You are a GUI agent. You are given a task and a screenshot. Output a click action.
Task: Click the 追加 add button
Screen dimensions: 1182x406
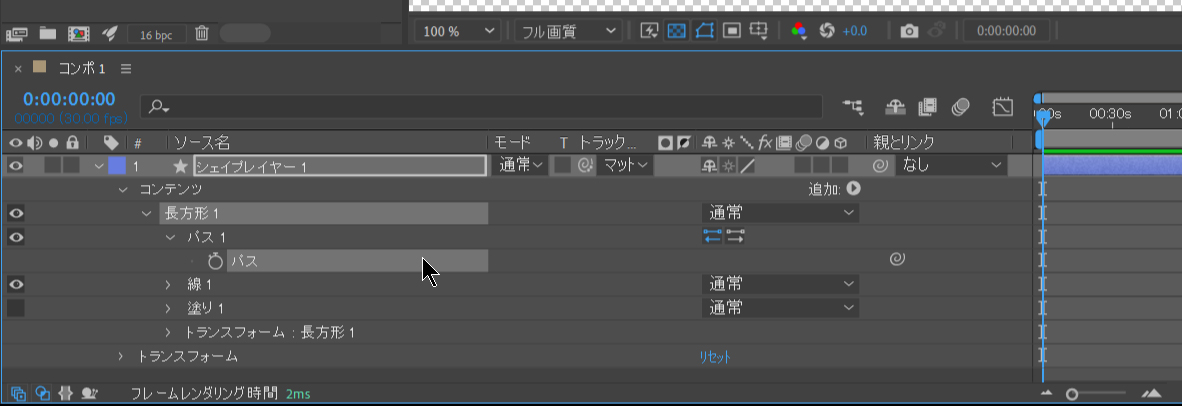pos(853,188)
